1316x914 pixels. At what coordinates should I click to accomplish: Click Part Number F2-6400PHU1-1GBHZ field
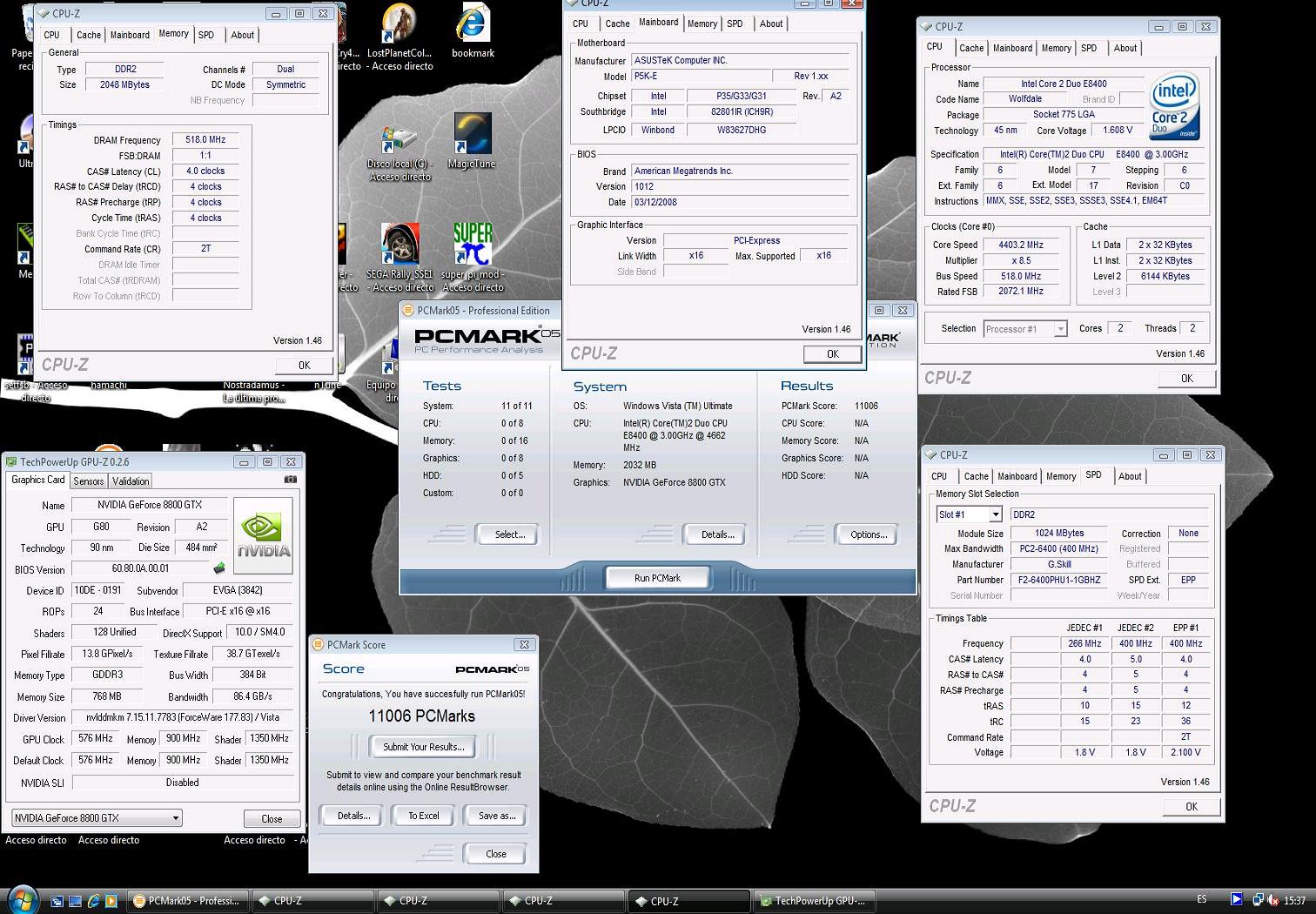pos(1059,580)
